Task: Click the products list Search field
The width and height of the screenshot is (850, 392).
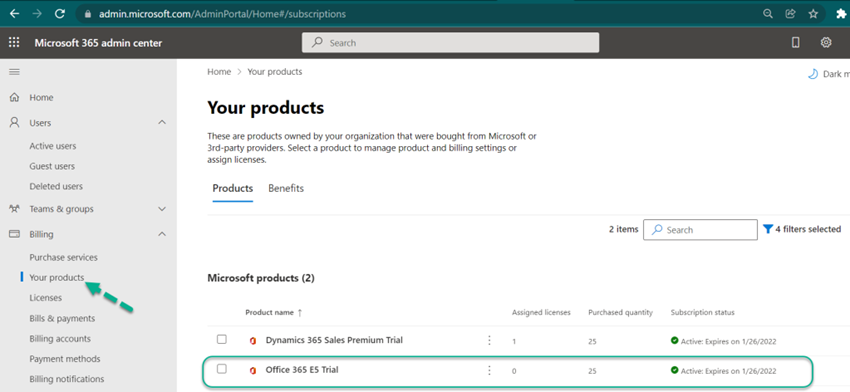Action: pyautogui.click(x=700, y=230)
